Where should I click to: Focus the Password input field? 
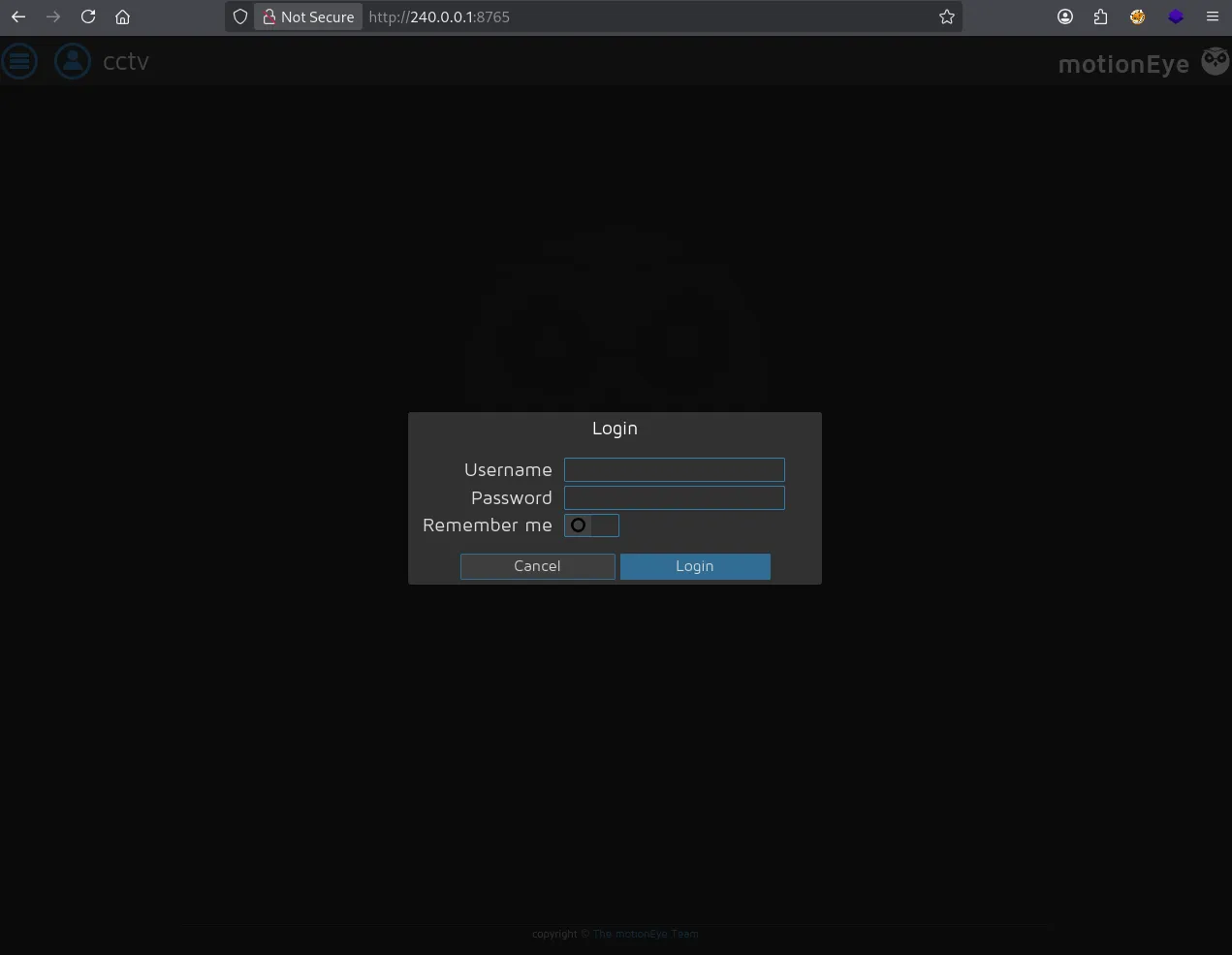(674, 498)
